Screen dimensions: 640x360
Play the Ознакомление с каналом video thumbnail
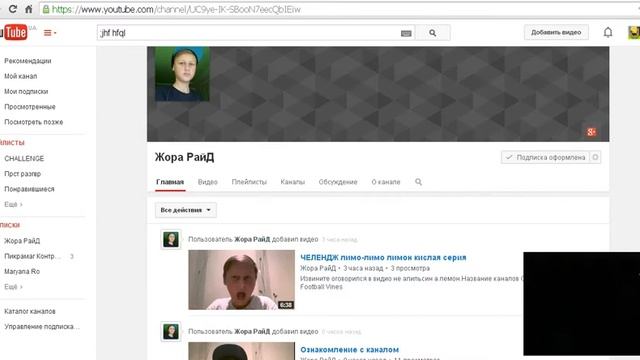pyautogui.click(x=241, y=351)
